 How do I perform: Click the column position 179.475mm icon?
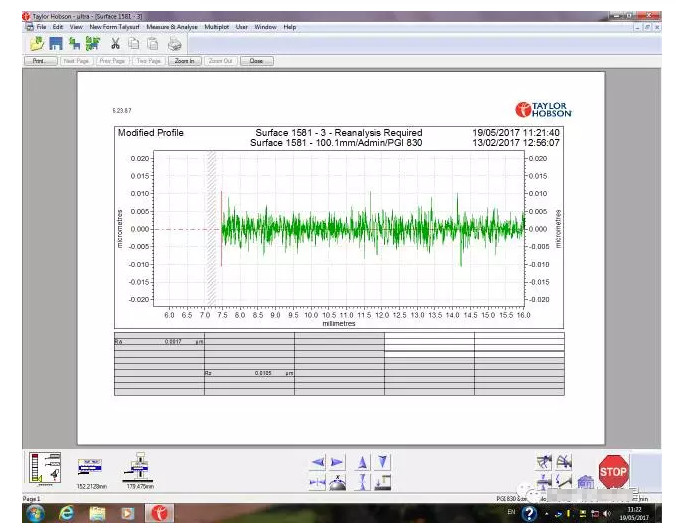[136, 466]
